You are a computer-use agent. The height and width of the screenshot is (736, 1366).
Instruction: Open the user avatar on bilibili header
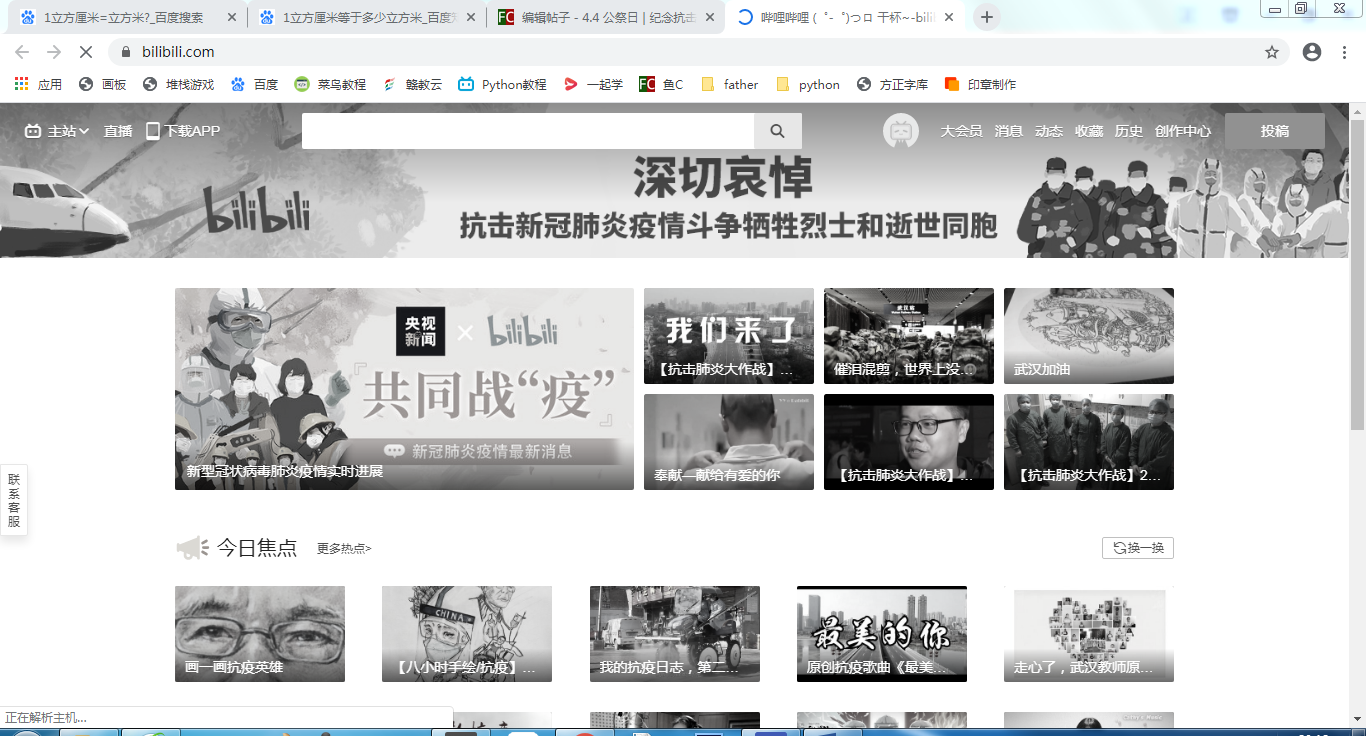click(x=901, y=131)
